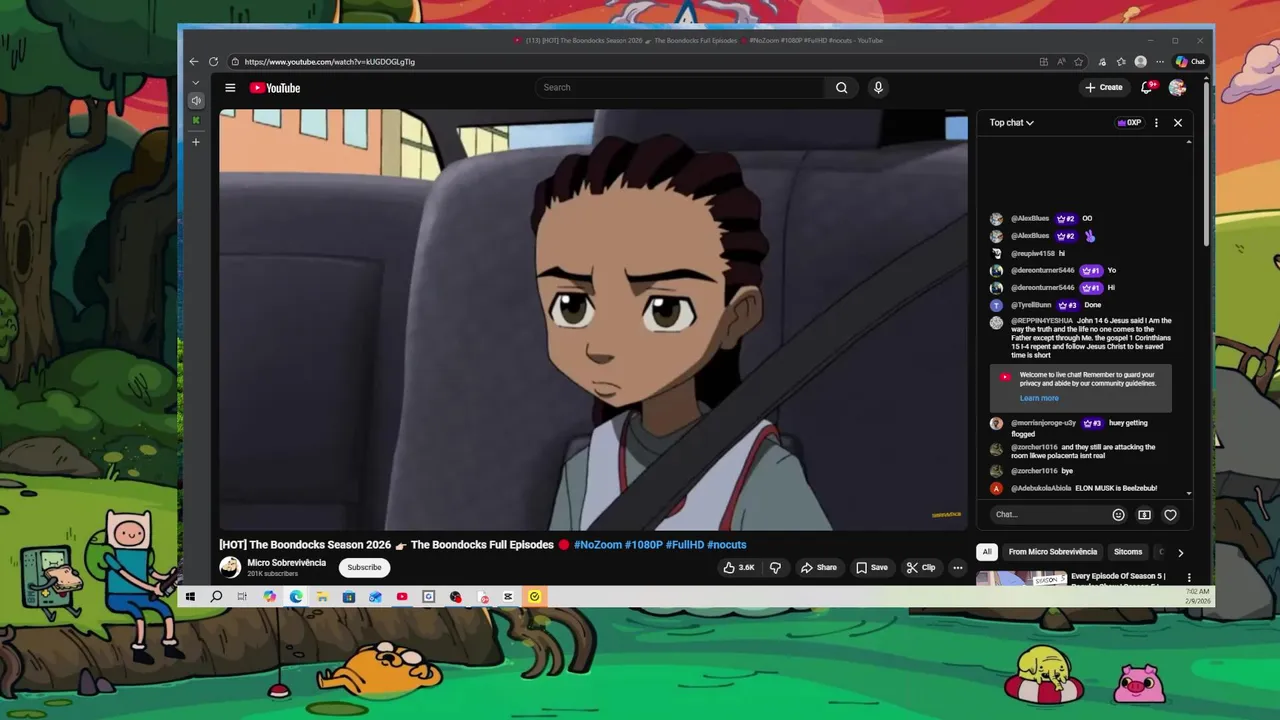Open Windows taskbar search
The image size is (1280, 720).
pos(216,597)
